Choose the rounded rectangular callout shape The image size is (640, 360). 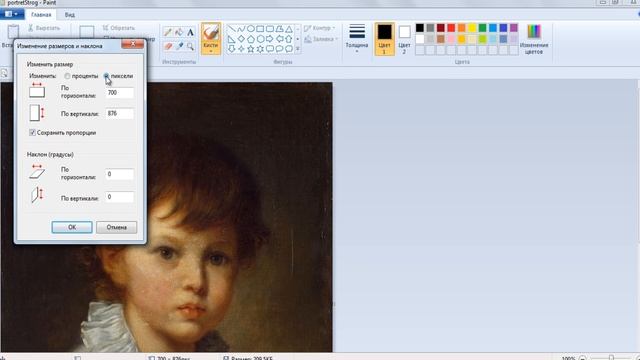(270, 49)
